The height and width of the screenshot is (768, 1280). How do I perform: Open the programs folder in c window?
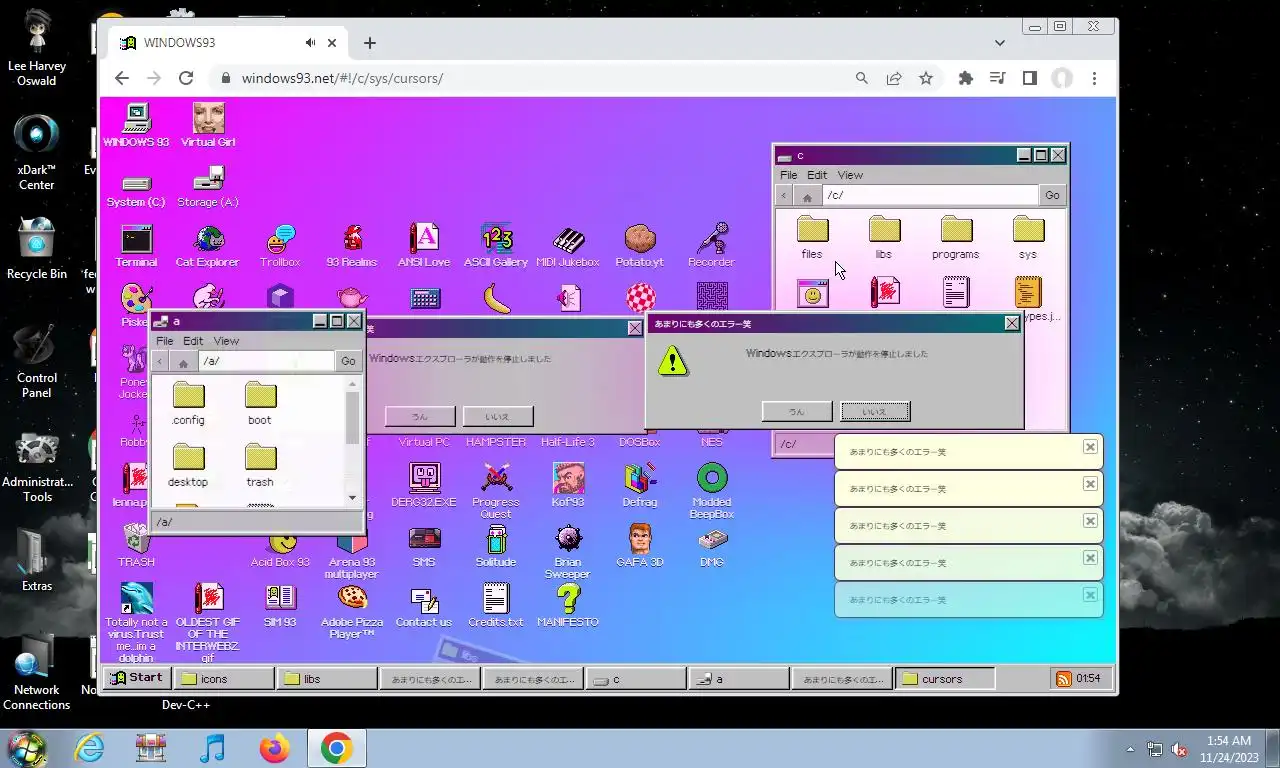(x=956, y=238)
